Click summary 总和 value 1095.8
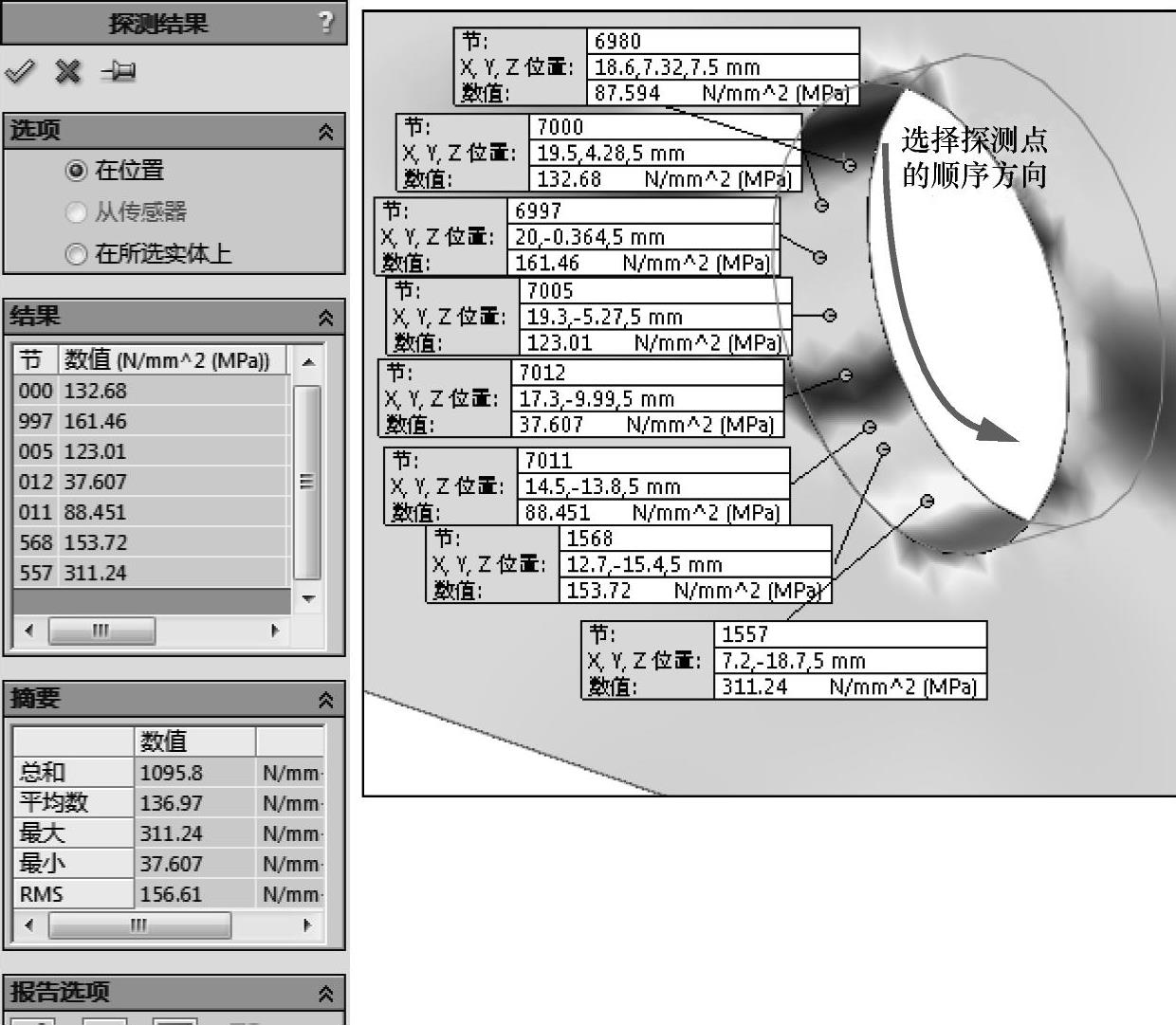 (194, 773)
